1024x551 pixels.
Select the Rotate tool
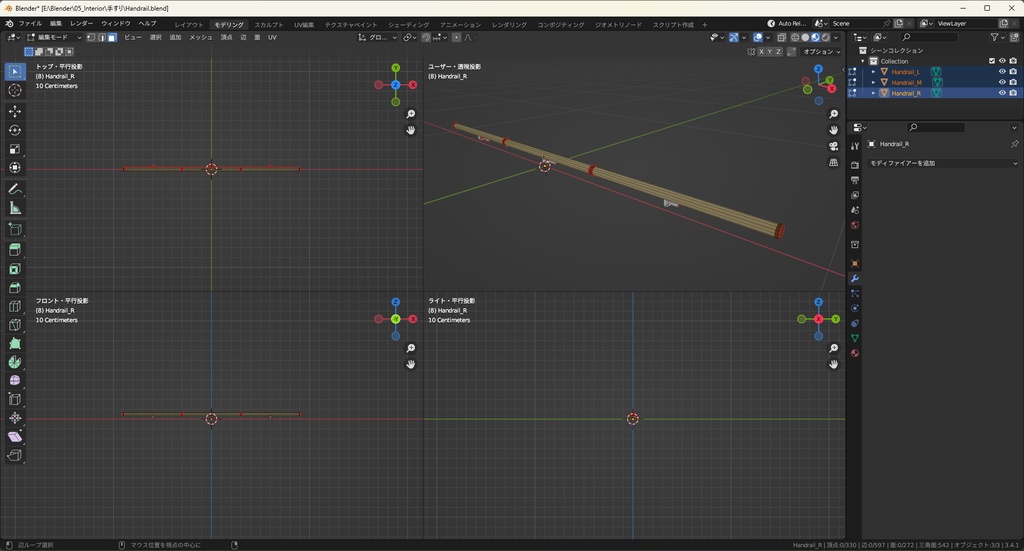15,130
